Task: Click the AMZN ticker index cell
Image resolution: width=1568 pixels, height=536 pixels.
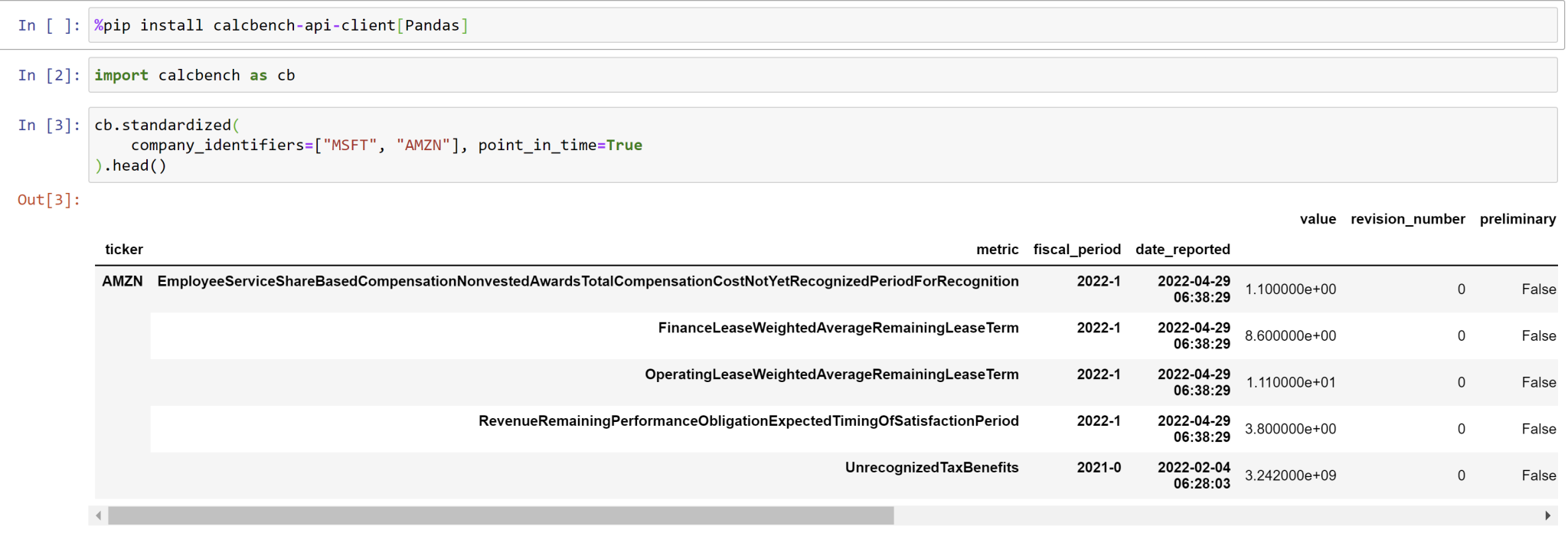Action: click(x=122, y=281)
